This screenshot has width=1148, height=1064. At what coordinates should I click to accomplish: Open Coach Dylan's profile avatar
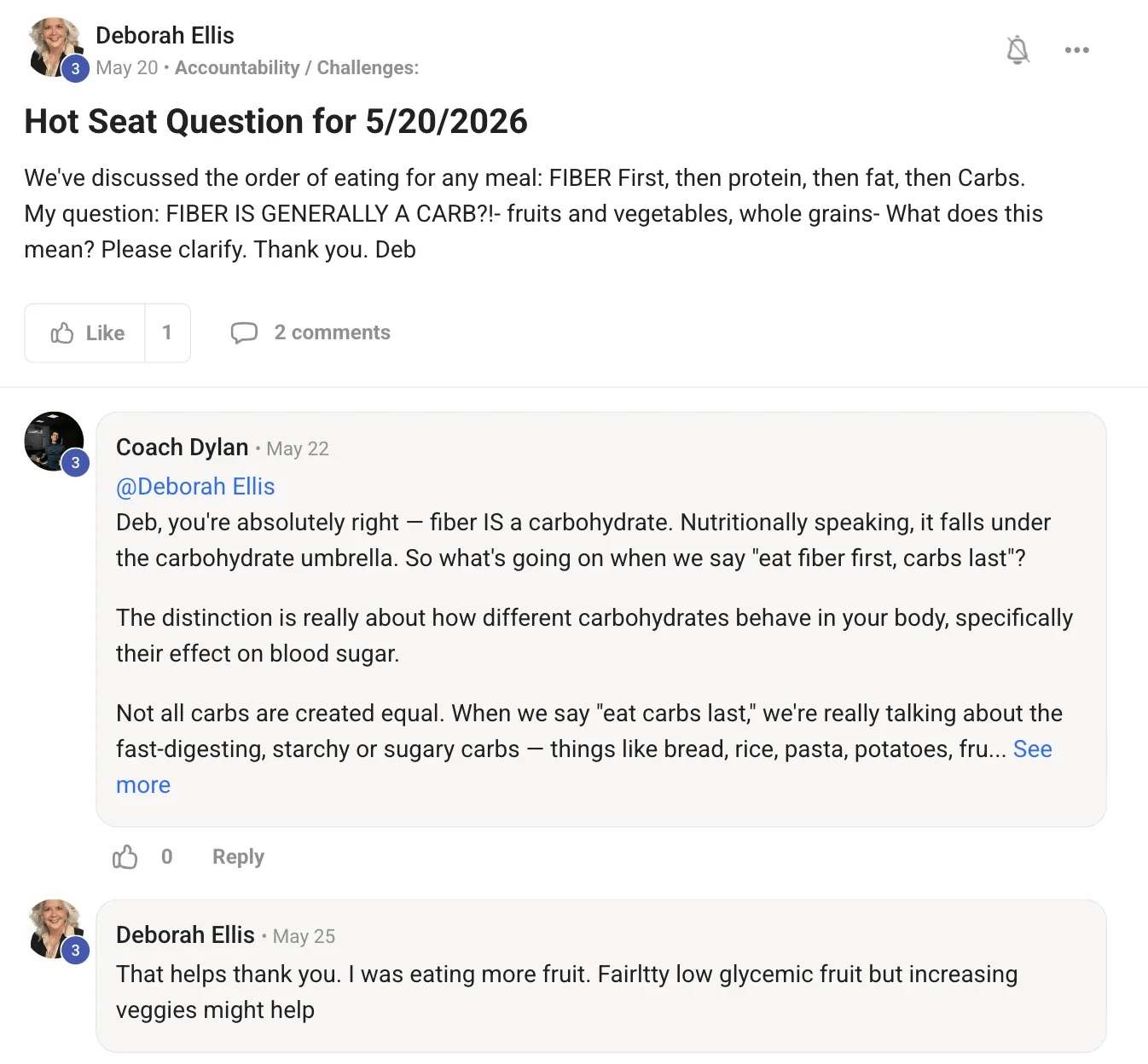point(54,441)
